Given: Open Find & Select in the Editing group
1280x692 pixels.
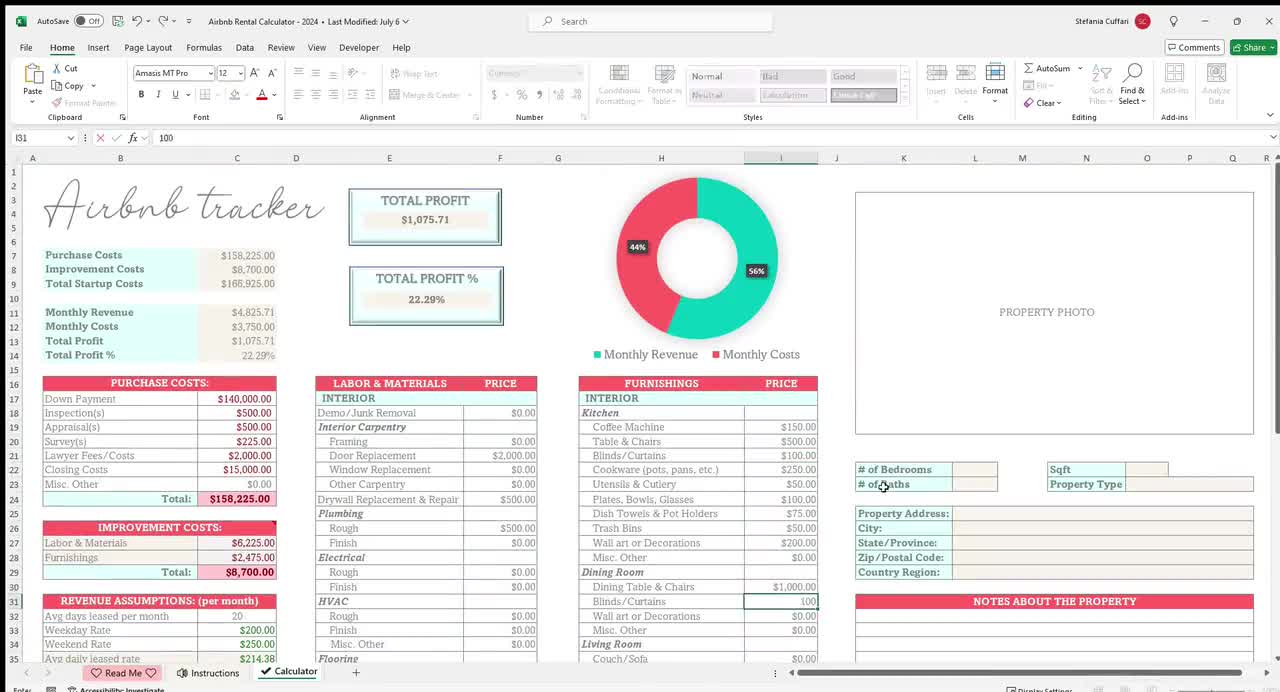Looking at the screenshot, I should click(x=1131, y=84).
